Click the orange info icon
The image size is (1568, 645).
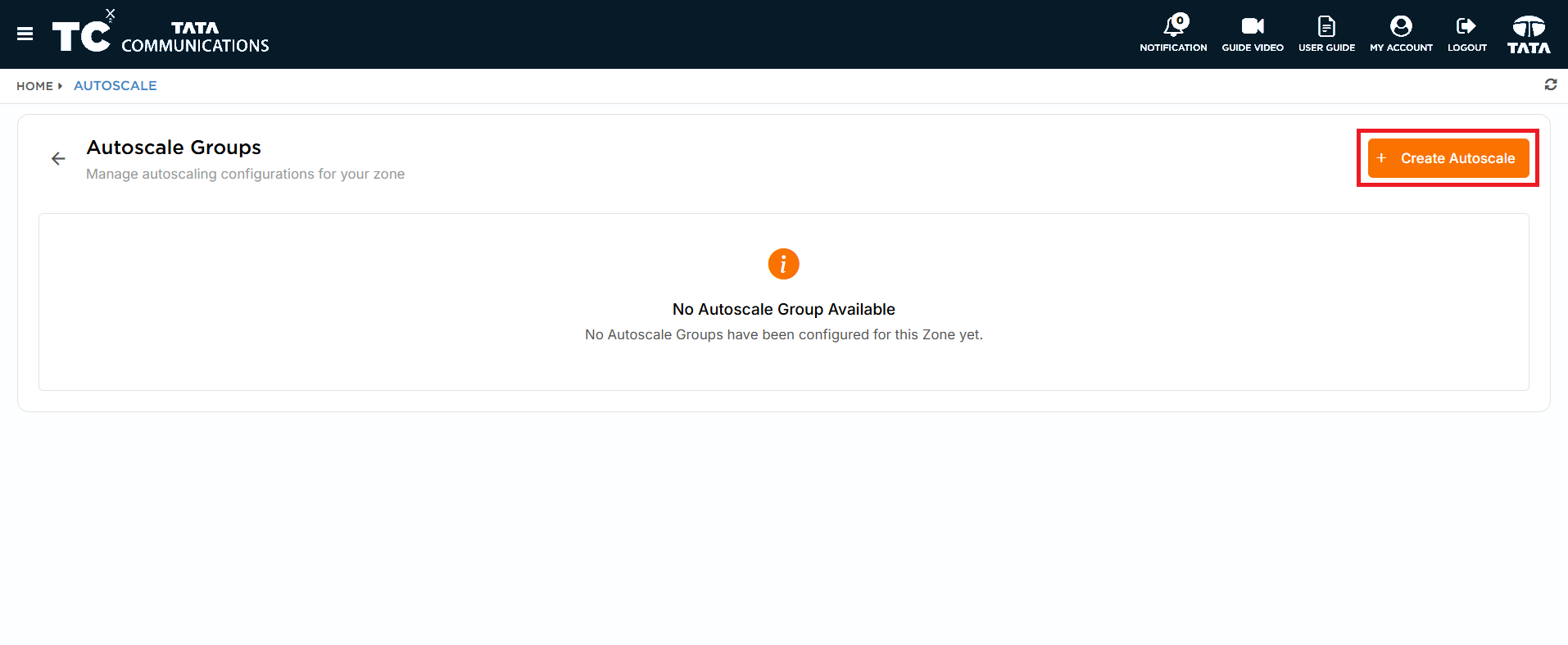pos(783,264)
